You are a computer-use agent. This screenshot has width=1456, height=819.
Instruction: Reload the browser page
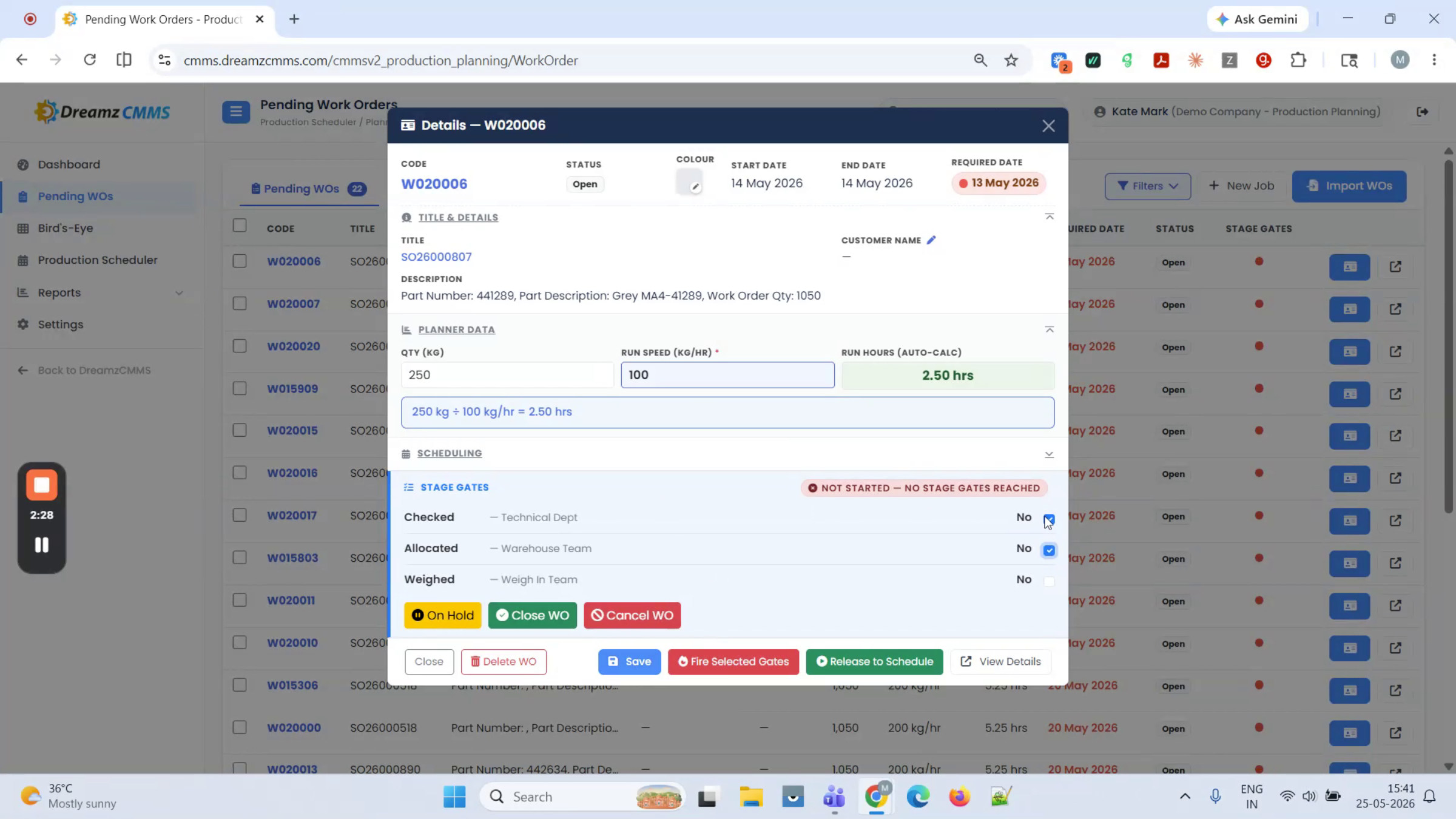[90, 60]
